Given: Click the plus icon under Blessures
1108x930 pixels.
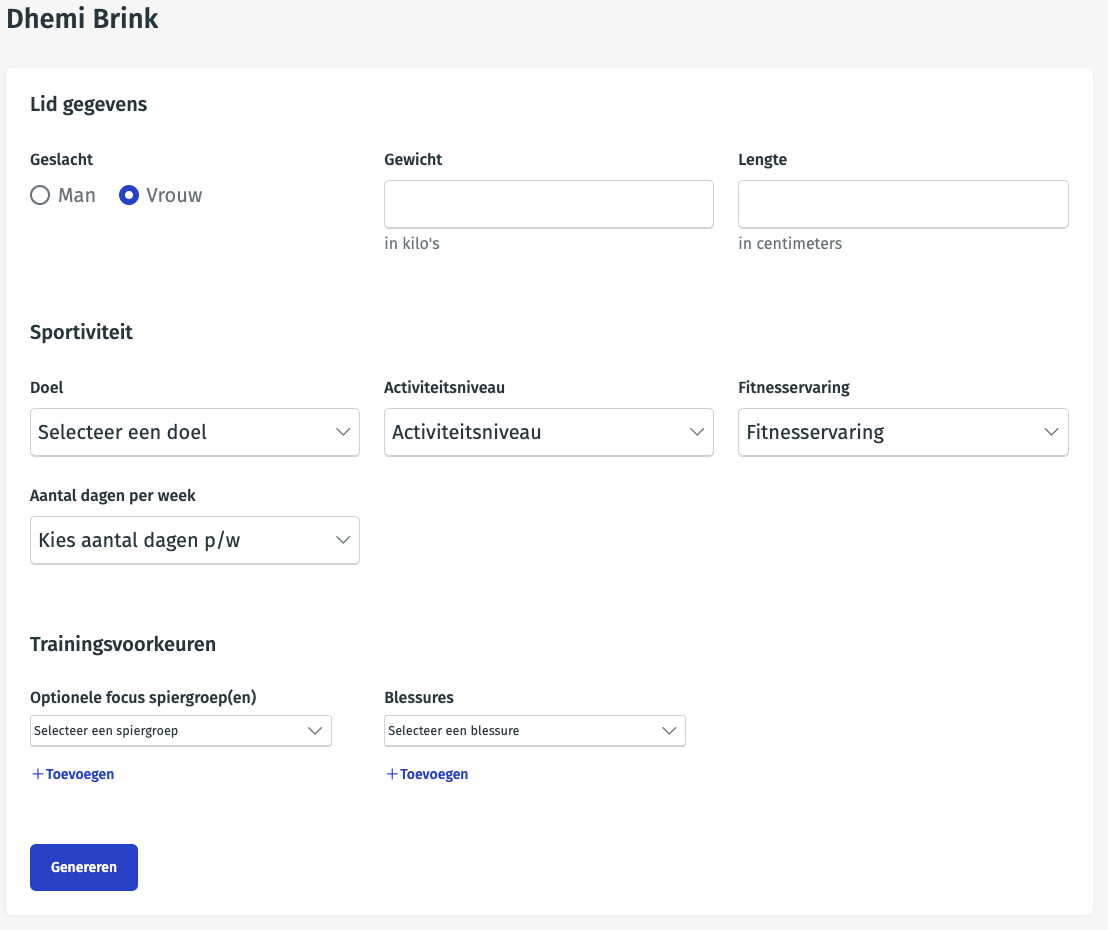Looking at the screenshot, I should coord(391,774).
